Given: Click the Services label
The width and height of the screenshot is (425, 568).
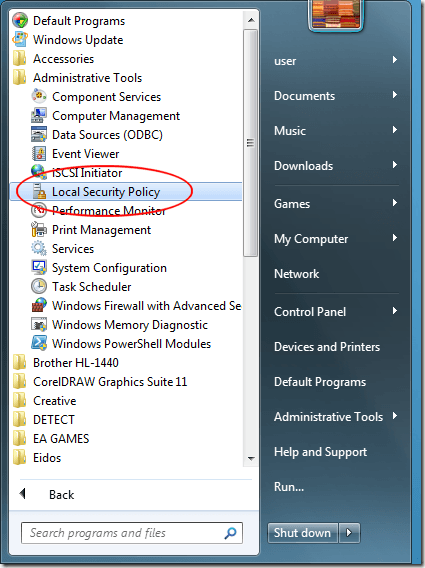Looking at the screenshot, I should pos(73,249).
